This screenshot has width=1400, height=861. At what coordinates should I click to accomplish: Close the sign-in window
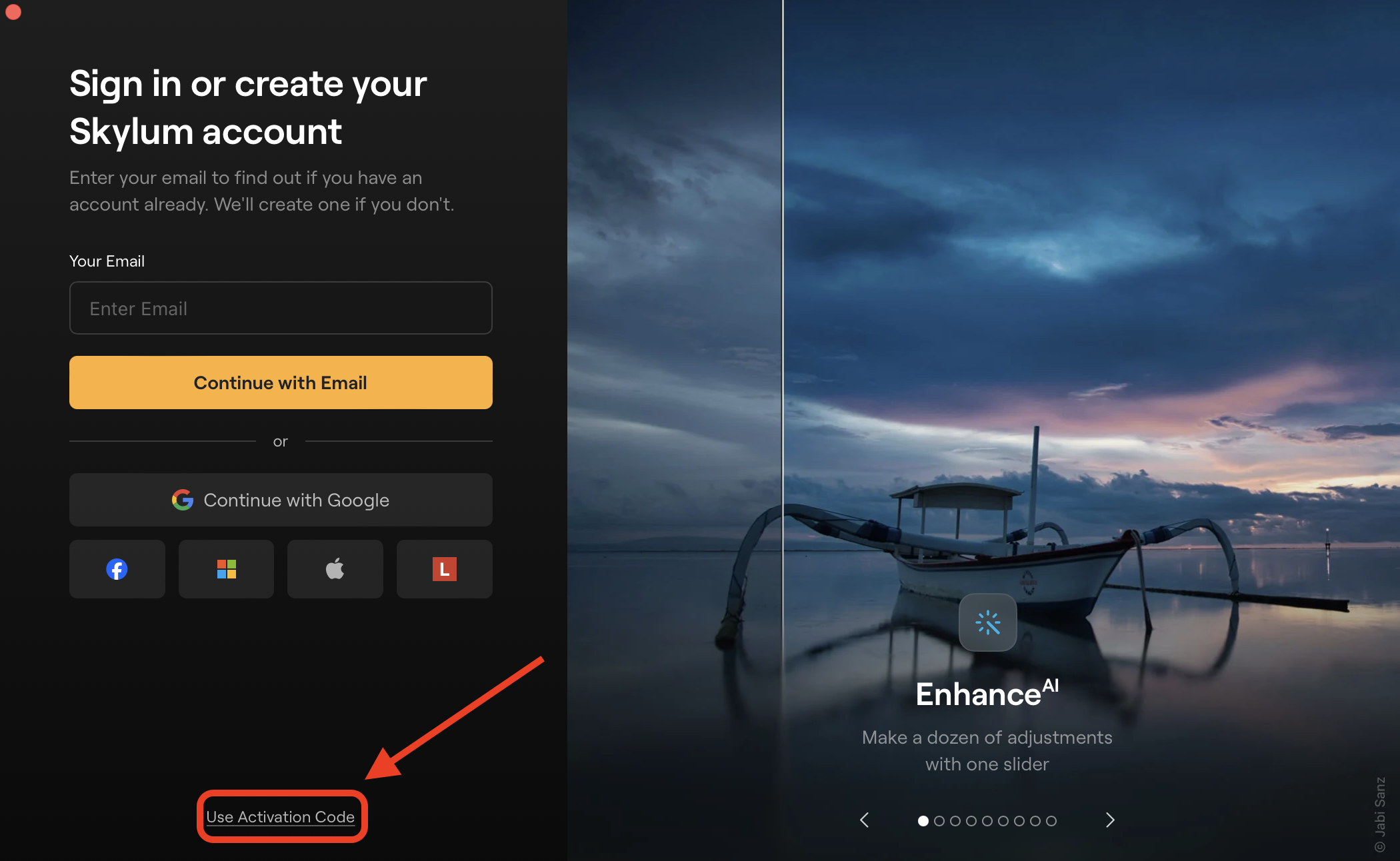pyautogui.click(x=13, y=12)
